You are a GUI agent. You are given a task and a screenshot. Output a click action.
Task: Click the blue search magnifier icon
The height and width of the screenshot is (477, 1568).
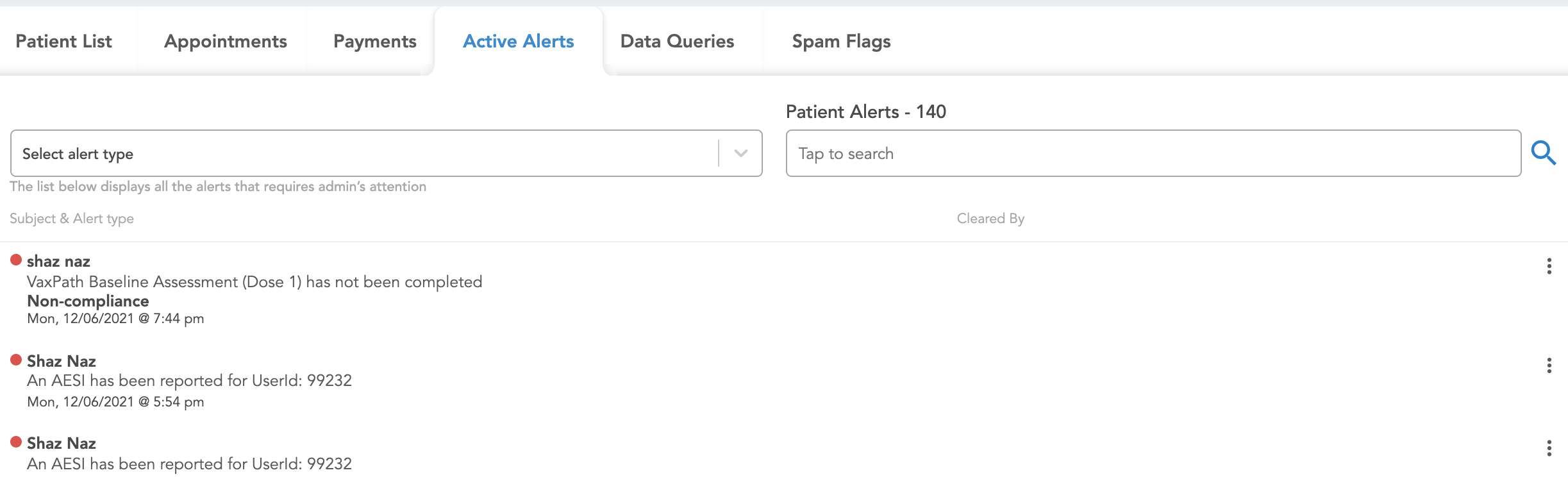coord(1543,153)
